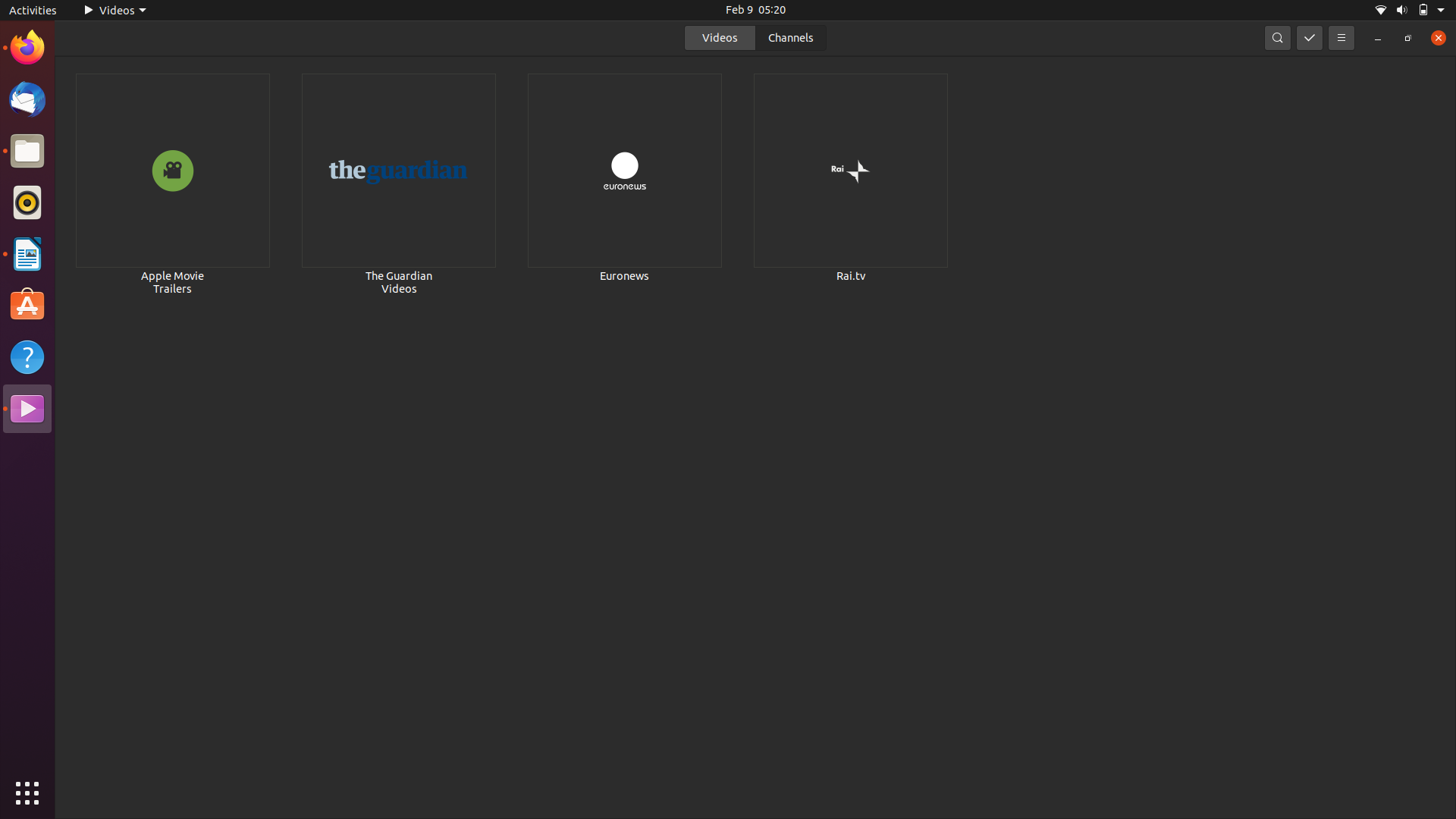Click the Videos app icon in dock

(27, 409)
